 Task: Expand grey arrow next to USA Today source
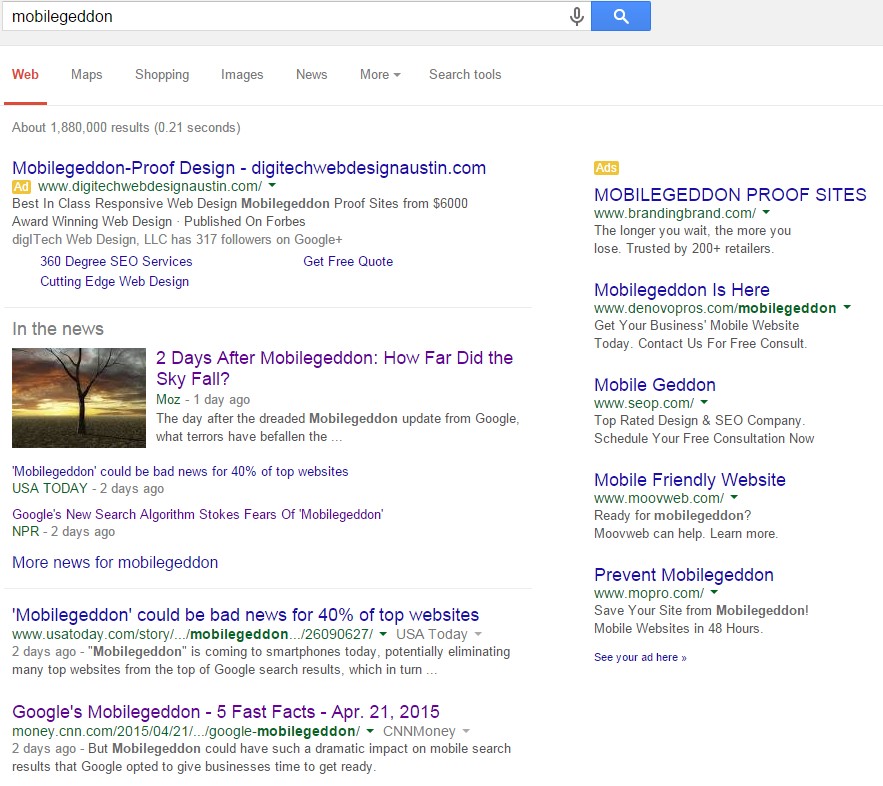pos(478,634)
